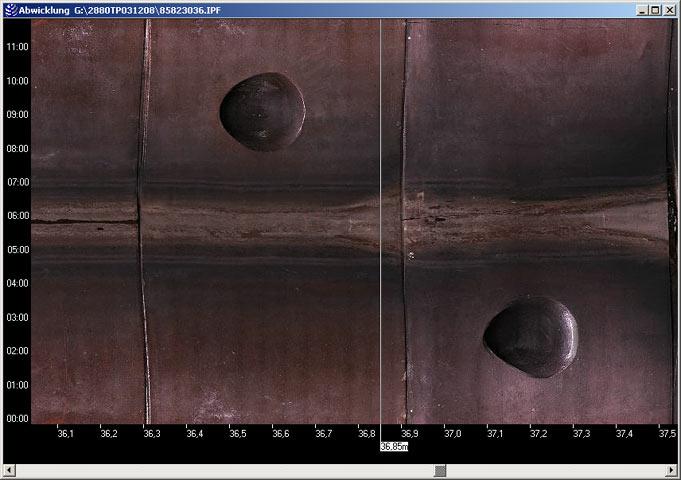Click the horizontal scrollbar thumb
This screenshot has height=480, width=681.
(x=439, y=470)
